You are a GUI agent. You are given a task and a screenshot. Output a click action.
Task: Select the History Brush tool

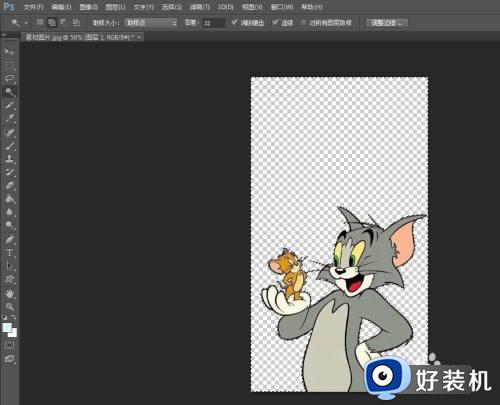click(x=9, y=172)
